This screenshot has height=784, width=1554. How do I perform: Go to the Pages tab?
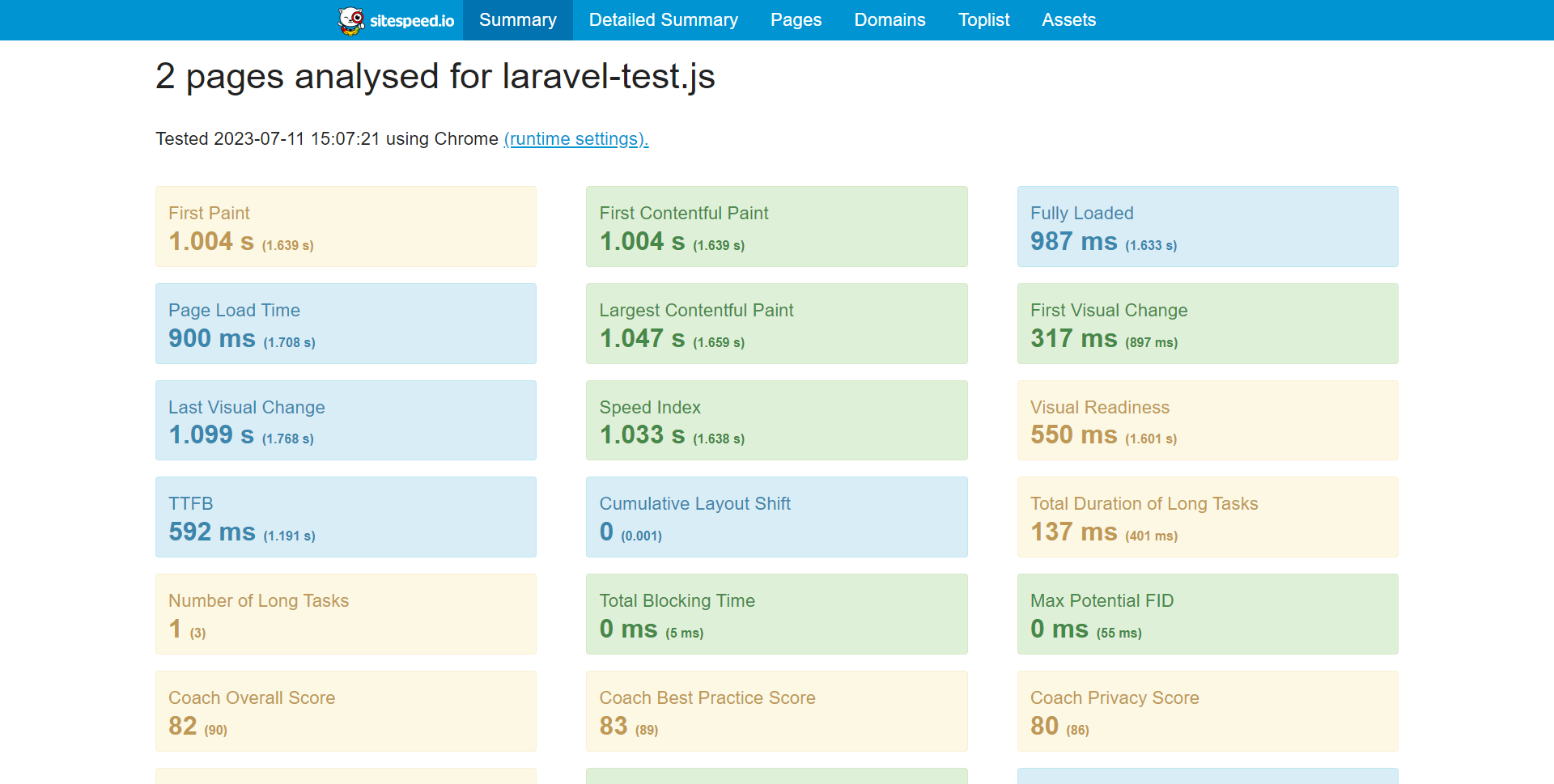pyautogui.click(x=796, y=20)
